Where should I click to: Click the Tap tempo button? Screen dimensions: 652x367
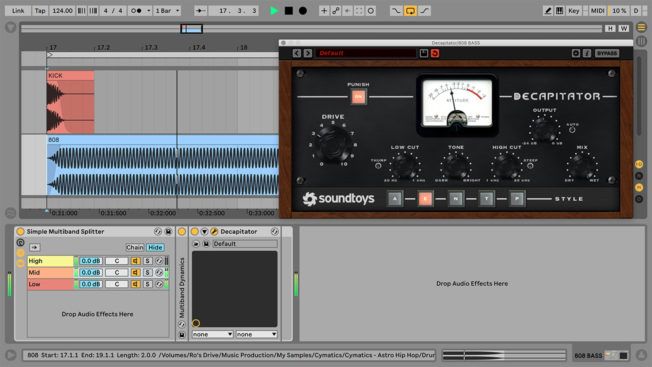(x=40, y=11)
